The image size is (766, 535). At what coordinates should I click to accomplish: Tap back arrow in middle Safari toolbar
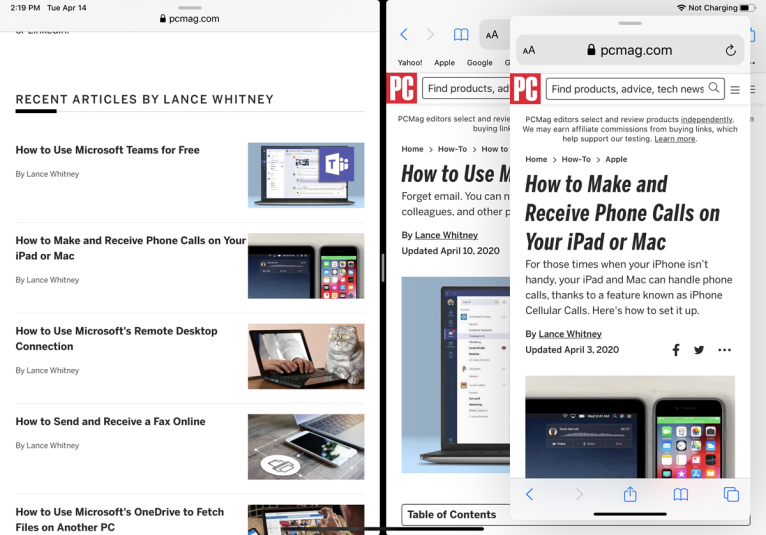(x=404, y=34)
